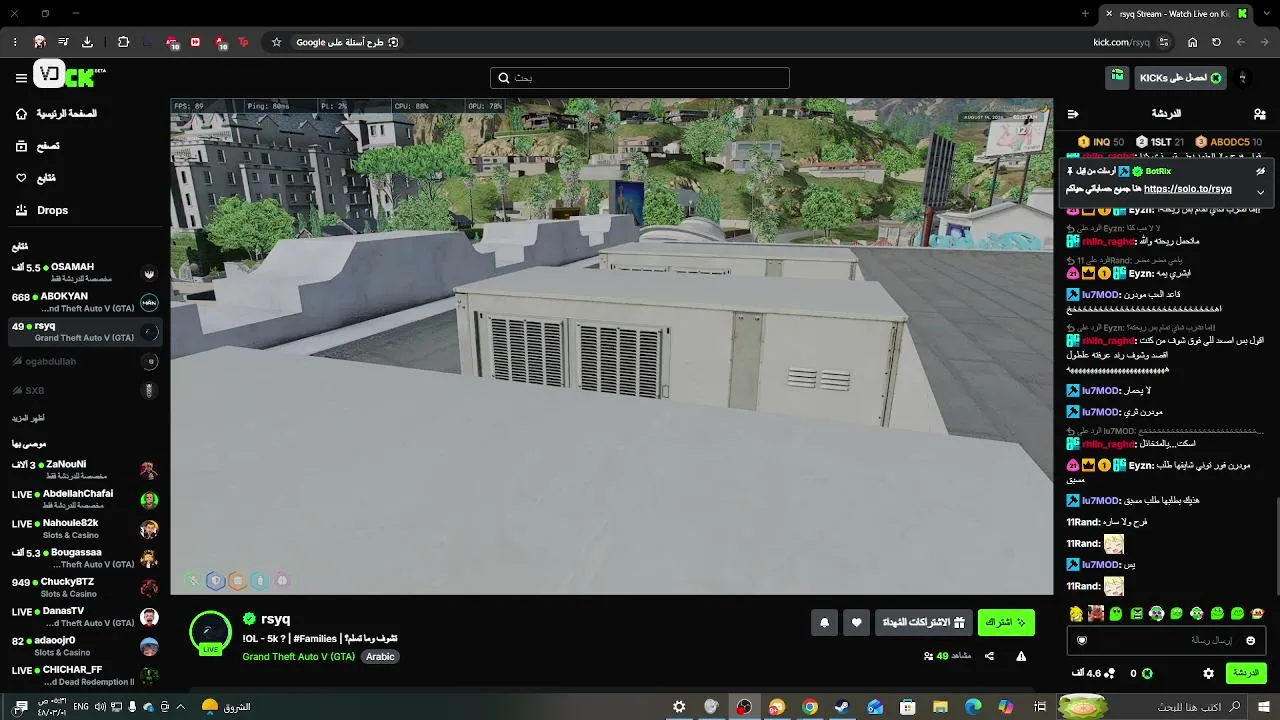Viewport: 1280px width, 720px height.
Task: Click the search box at the top
Action: pyautogui.click(x=640, y=78)
